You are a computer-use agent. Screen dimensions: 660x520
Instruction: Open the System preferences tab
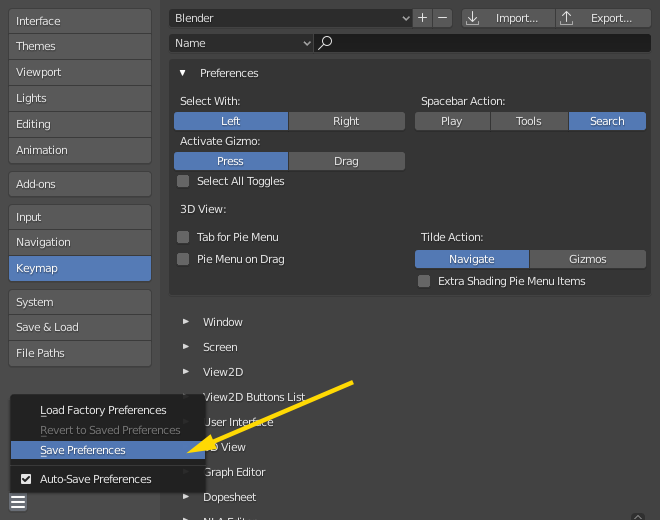tap(80, 302)
